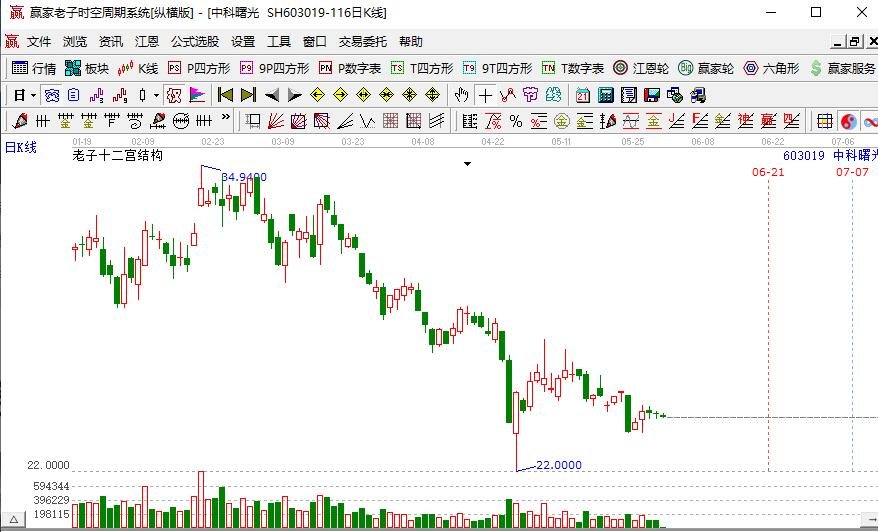Click the 06-21 date marker
This screenshot has height=532, width=878.
pyautogui.click(x=768, y=172)
